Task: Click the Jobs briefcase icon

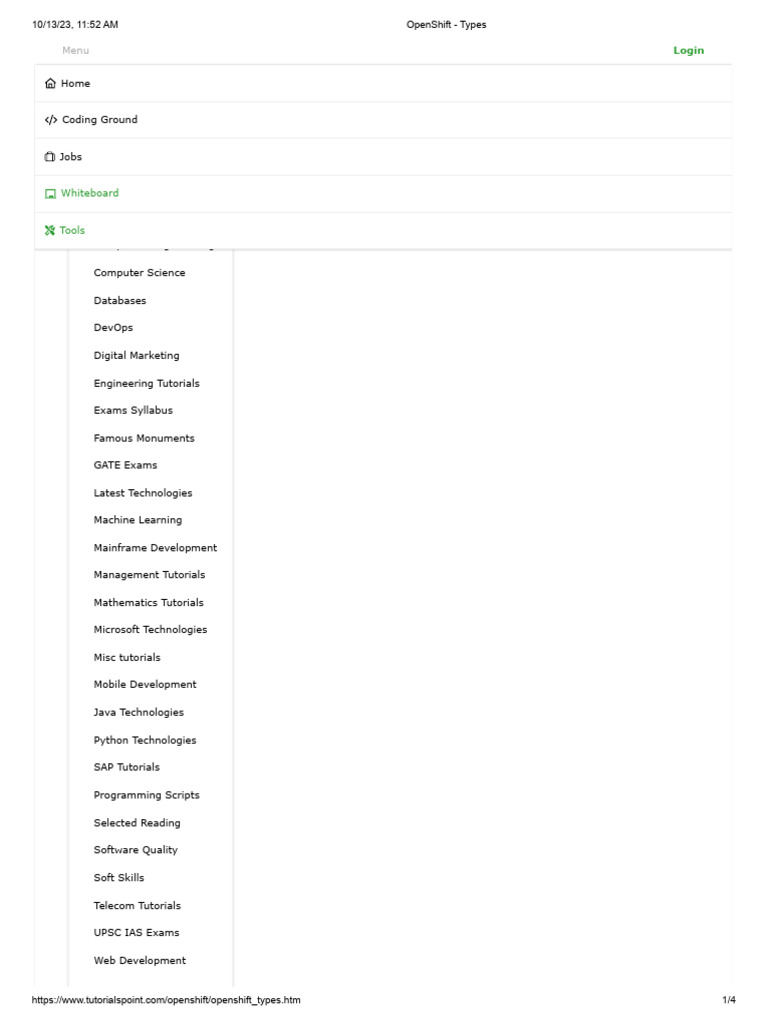Action: pos(50,157)
